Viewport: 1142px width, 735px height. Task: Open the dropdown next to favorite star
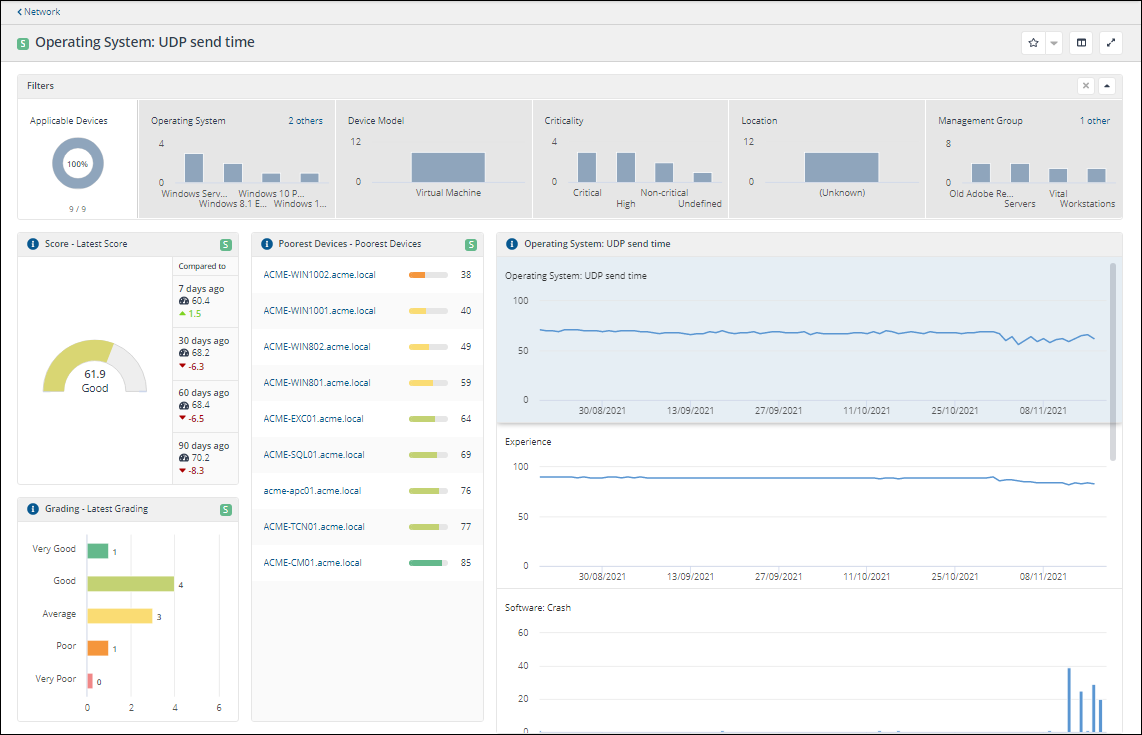[x=1054, y=43]
